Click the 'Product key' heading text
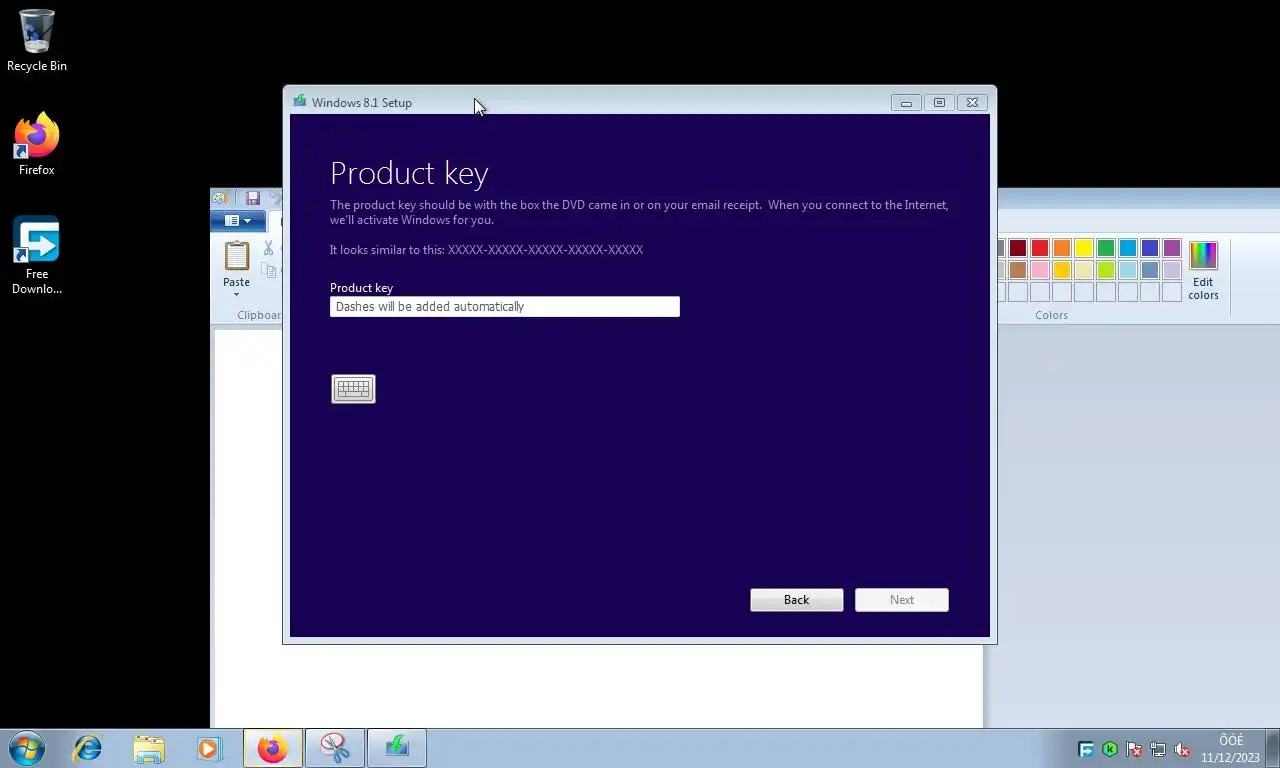Image resolution: width=1280 pixels, height=768 pixels. (409, 173)
